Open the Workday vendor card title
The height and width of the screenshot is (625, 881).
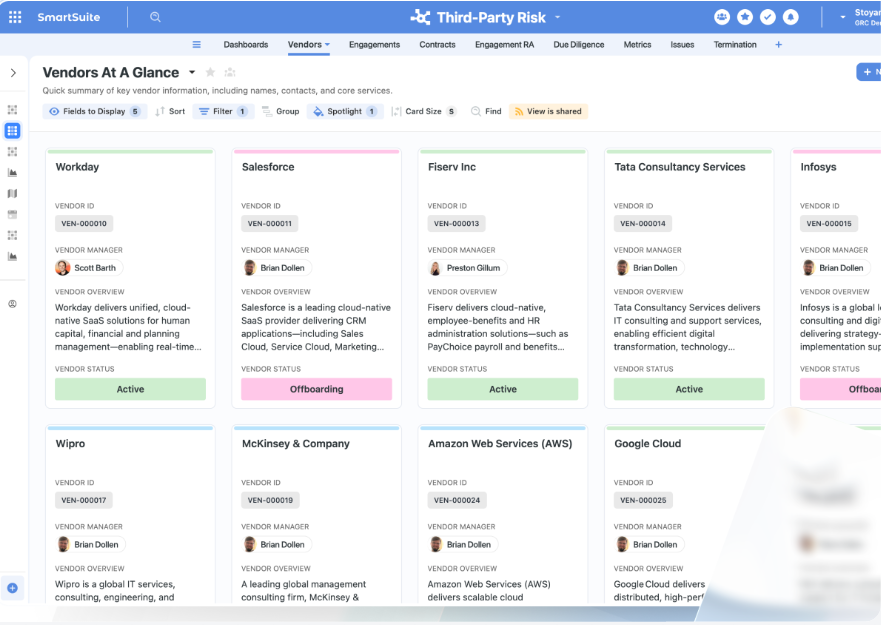click(78, 167)
